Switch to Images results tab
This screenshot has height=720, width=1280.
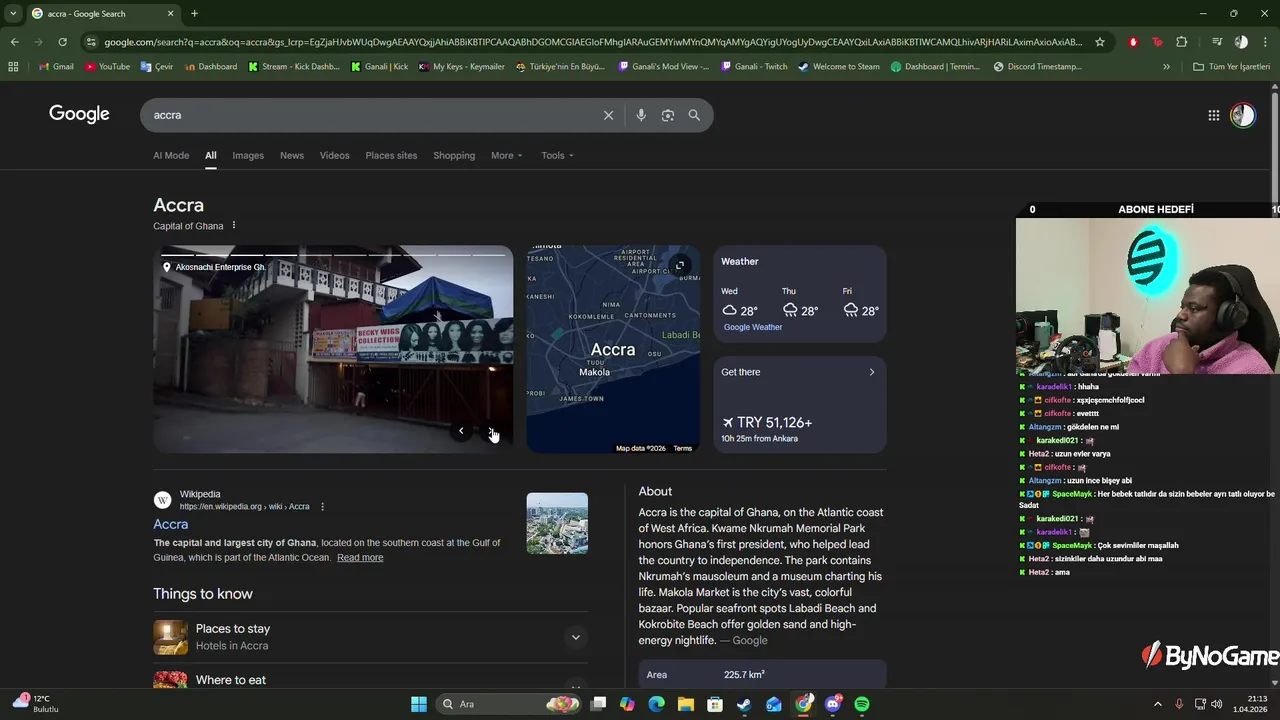coord(248,155)
